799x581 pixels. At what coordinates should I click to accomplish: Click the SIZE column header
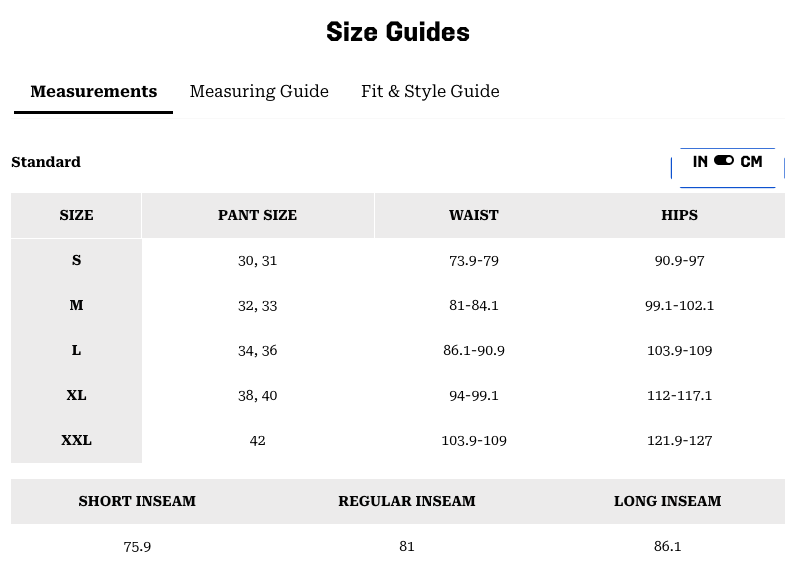76,215
